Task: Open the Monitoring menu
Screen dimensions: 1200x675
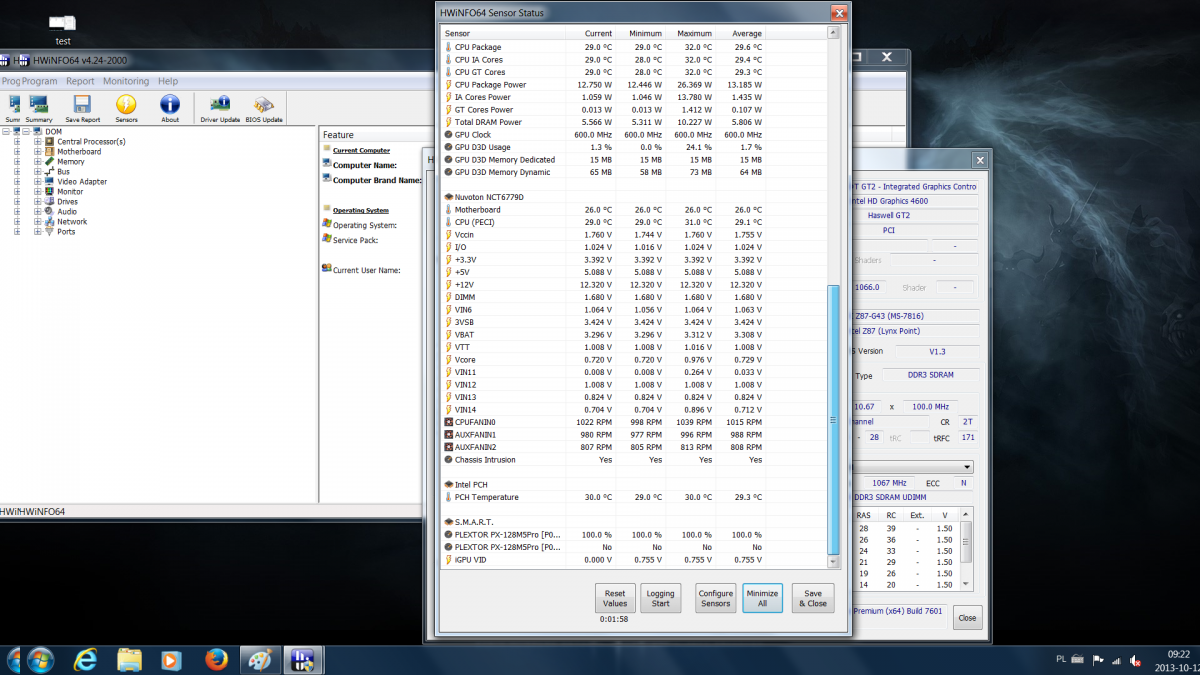Action: [126, 81]
